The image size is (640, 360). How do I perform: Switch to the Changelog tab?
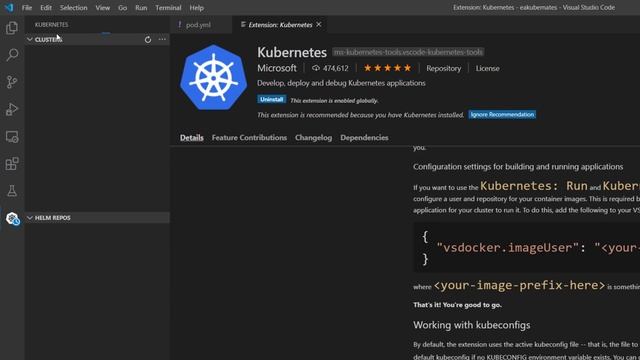[x=313, y=138]
